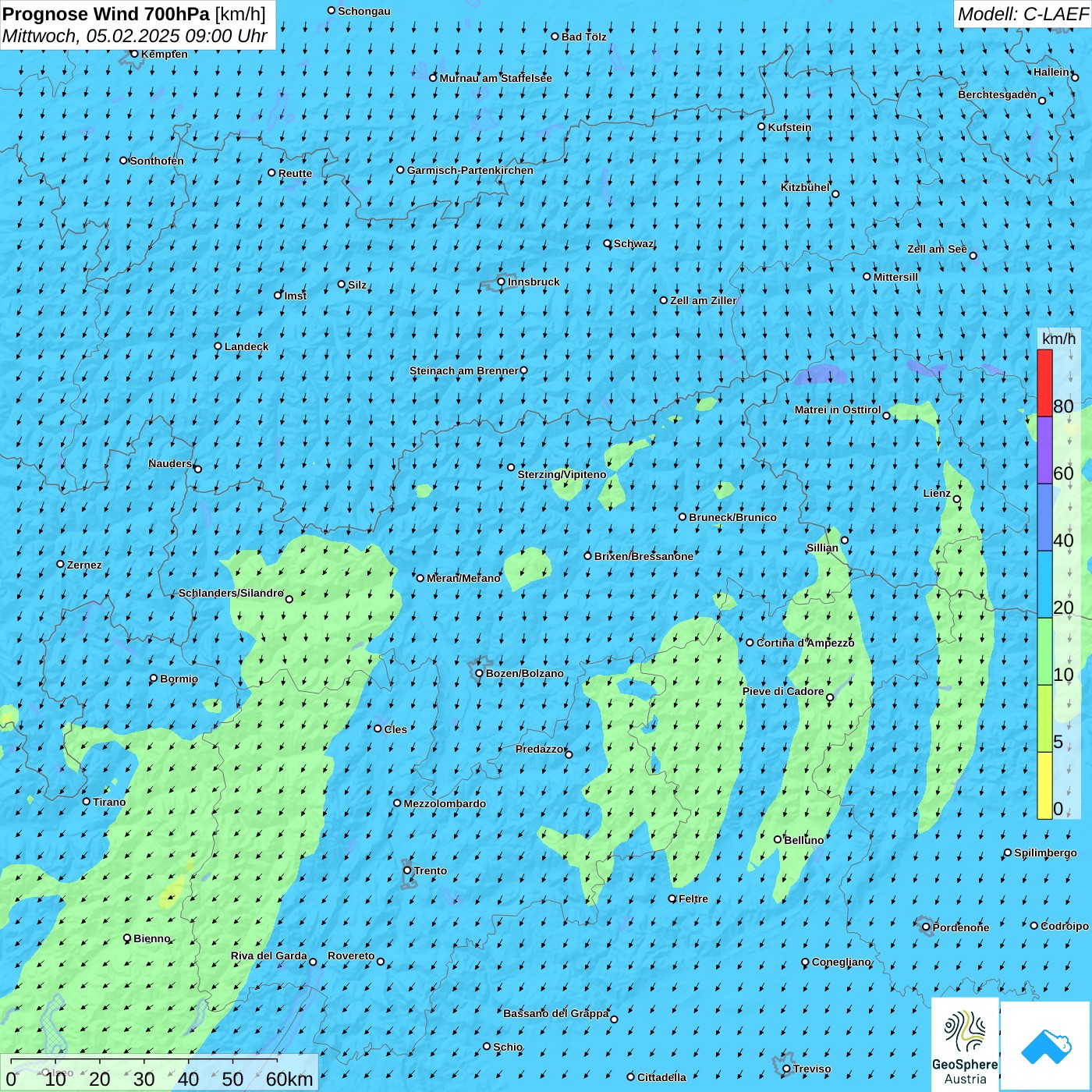Click the Meran/Merano city label

pyautogui.click(x=463, y=578)
